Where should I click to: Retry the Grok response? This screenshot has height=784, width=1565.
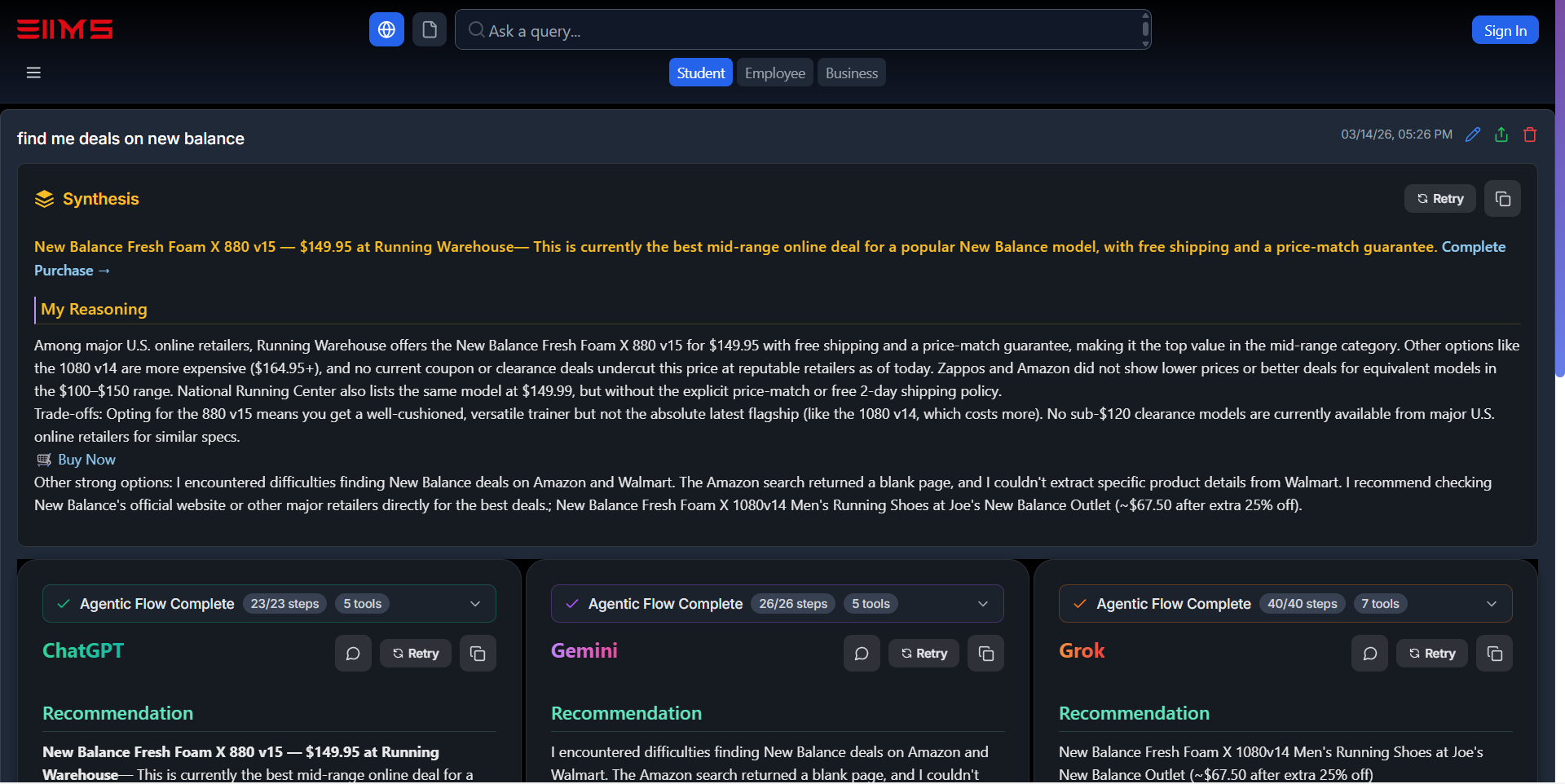[x=1432, y=654]
